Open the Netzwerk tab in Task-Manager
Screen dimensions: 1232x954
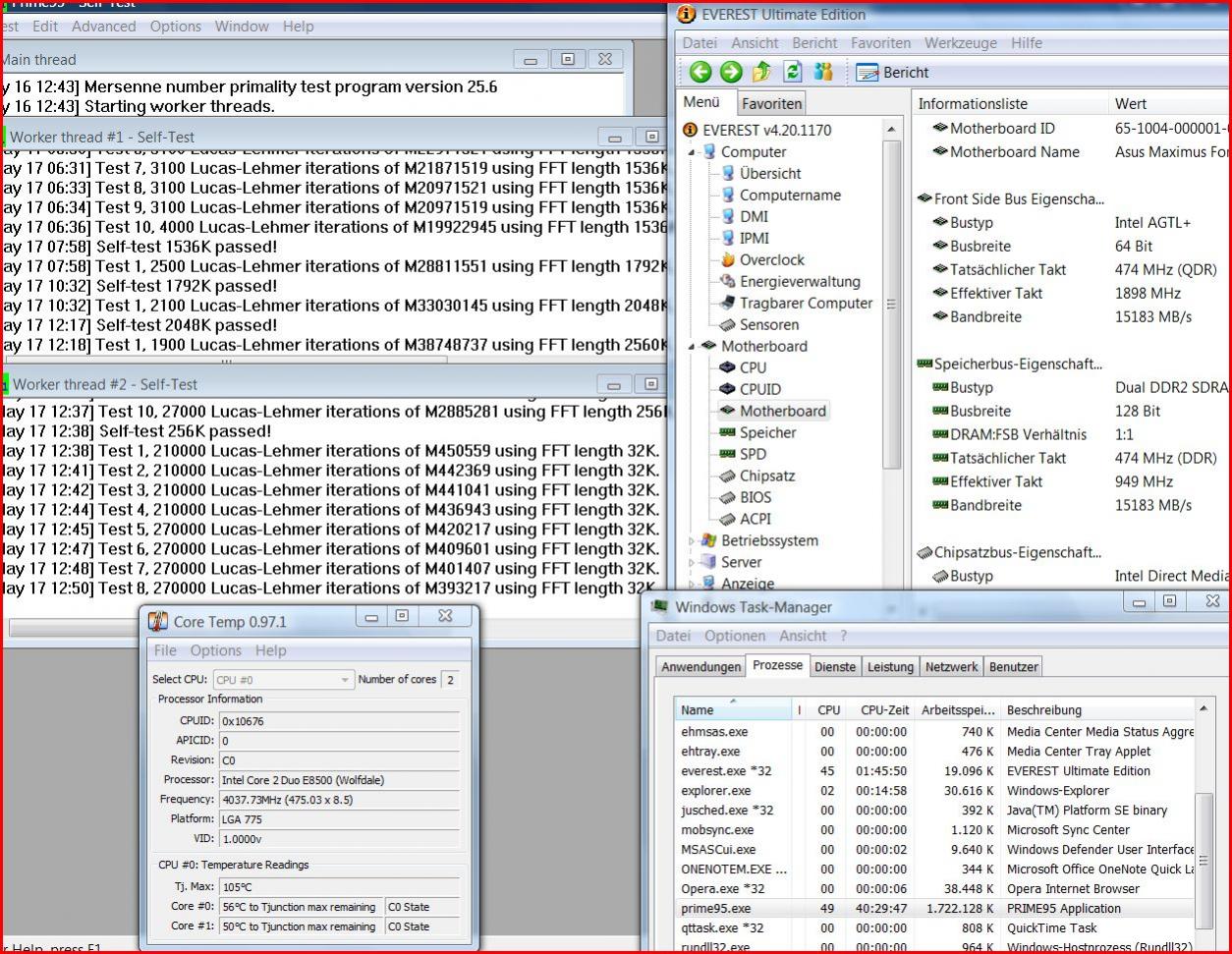click(951, 667)
